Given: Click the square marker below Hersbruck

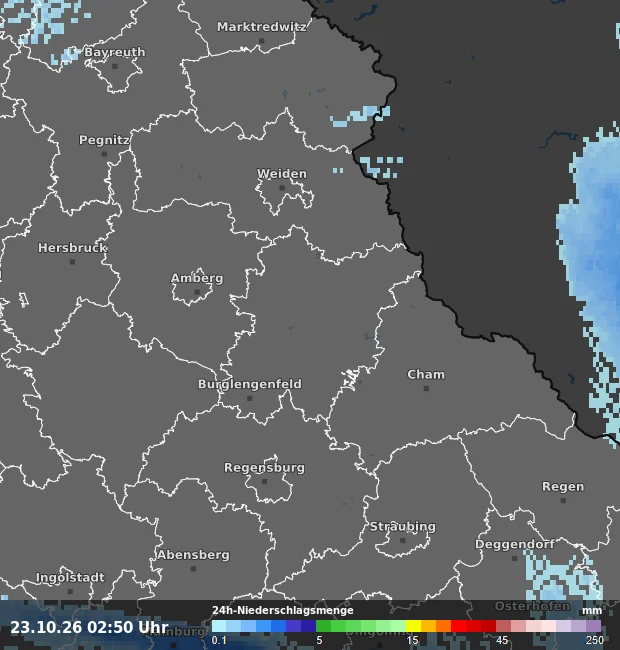Looking at the screenshot, I should 73,262.
